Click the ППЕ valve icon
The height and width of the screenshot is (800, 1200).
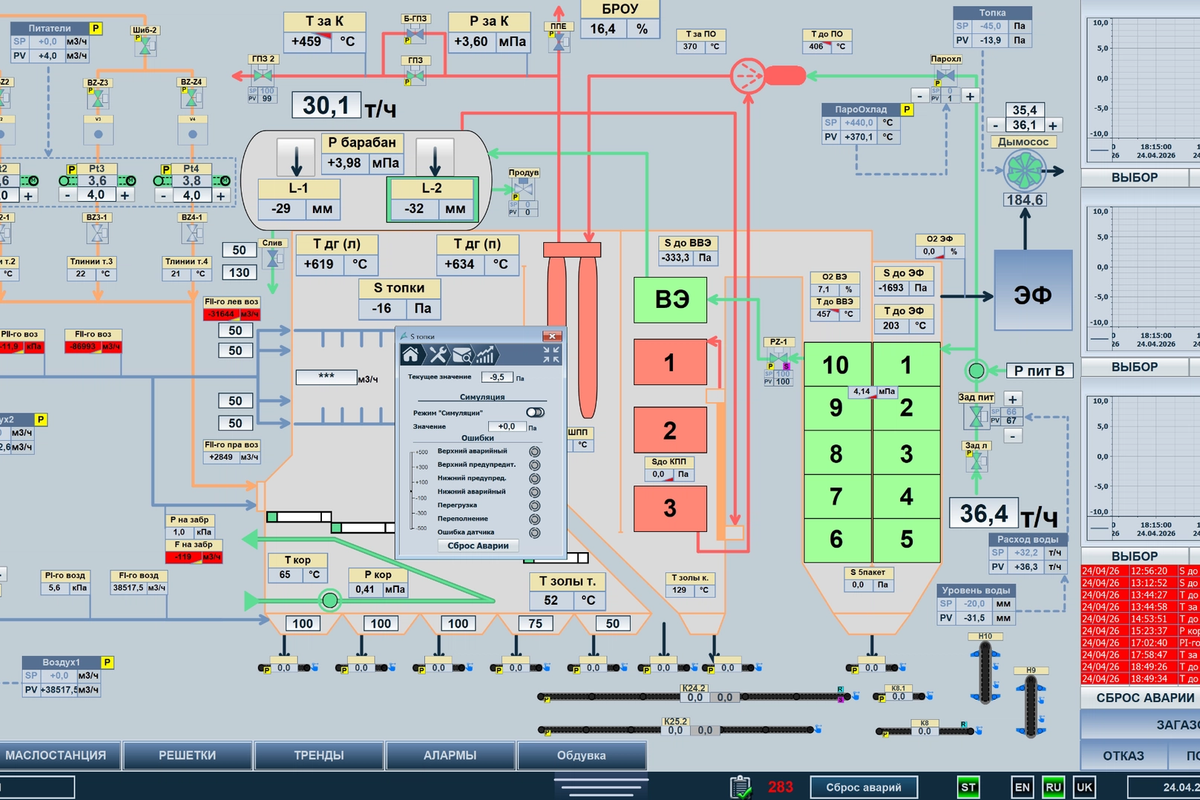(558, 42)
